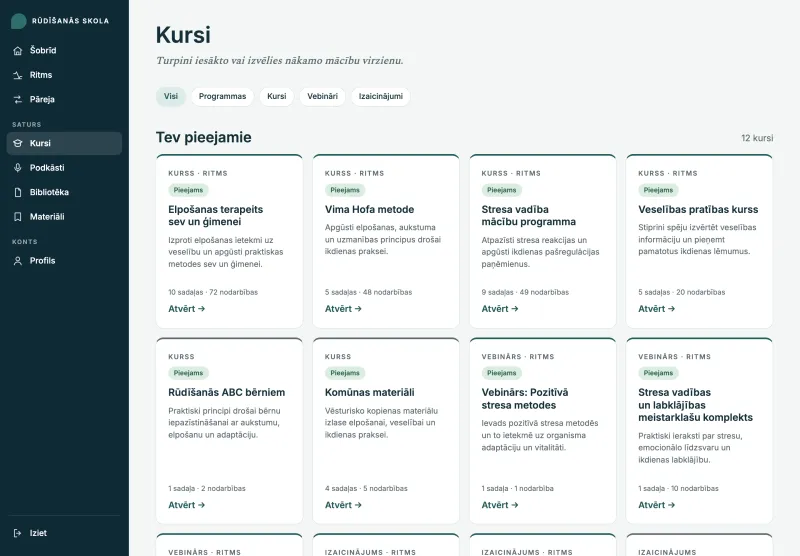
Task: Click Atvērt on Komūnas materiāli card
Action: [x=343, y=505]
